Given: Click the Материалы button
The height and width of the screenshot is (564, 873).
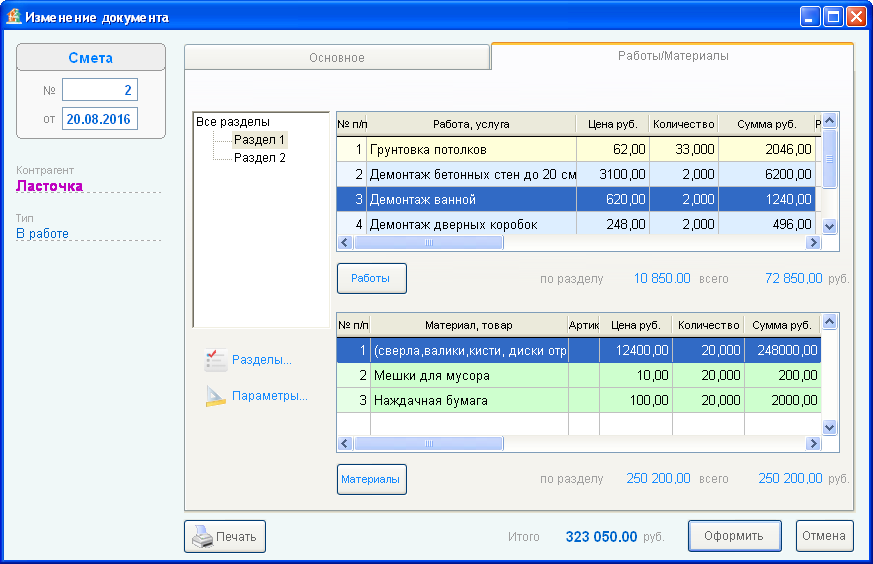Looking at the screenshot, I should pos(371,479).
